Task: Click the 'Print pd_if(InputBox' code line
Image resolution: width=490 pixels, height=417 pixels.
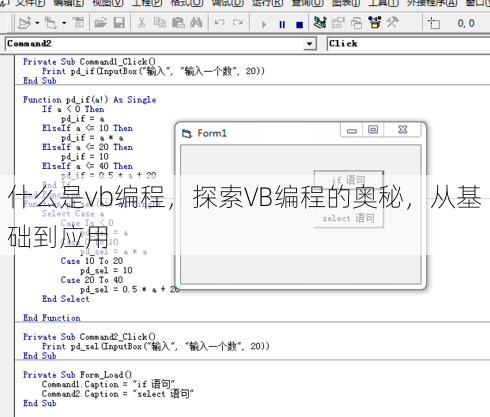Action: coord(153,71)
